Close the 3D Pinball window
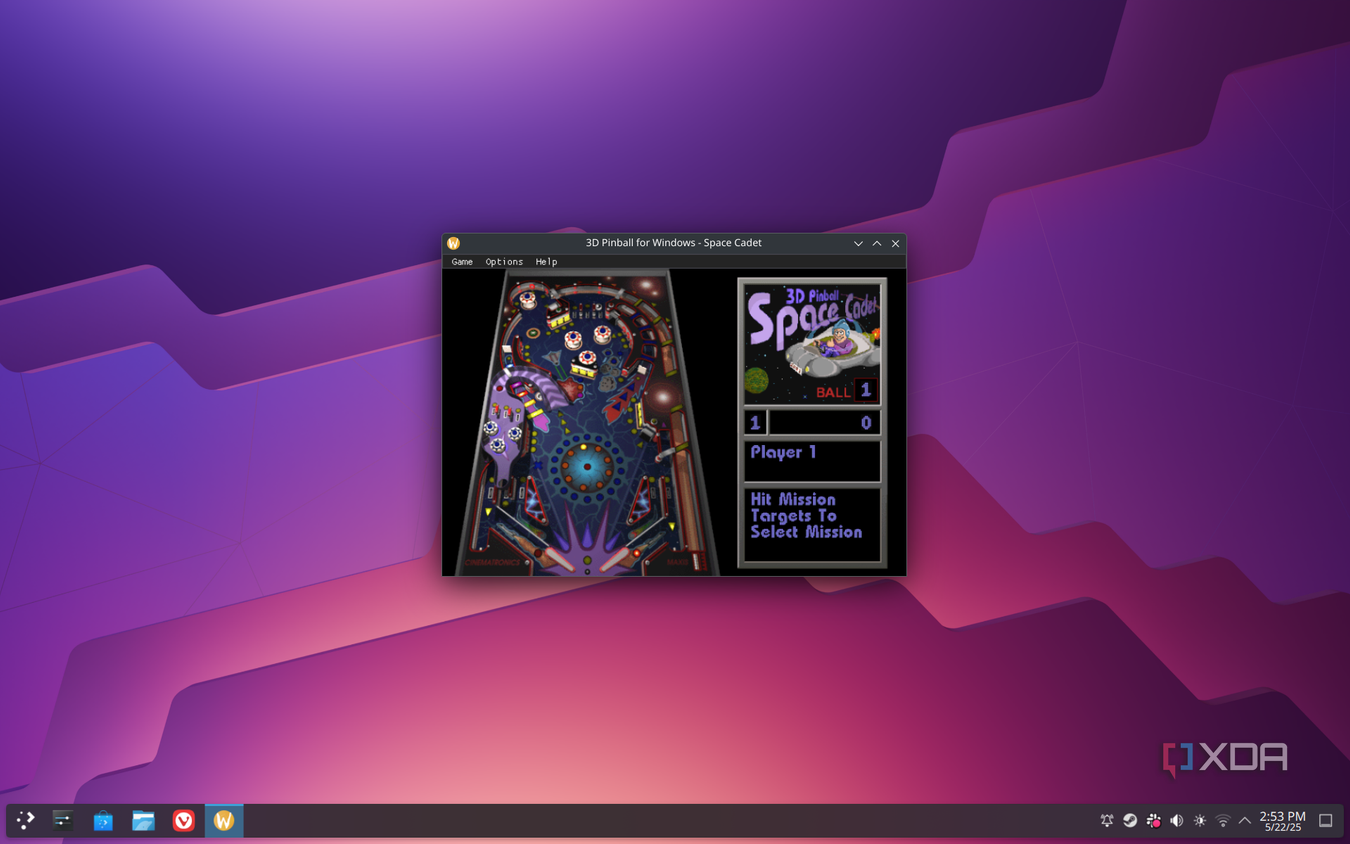Screen dimensions: 1350x844 coord(896,243)
